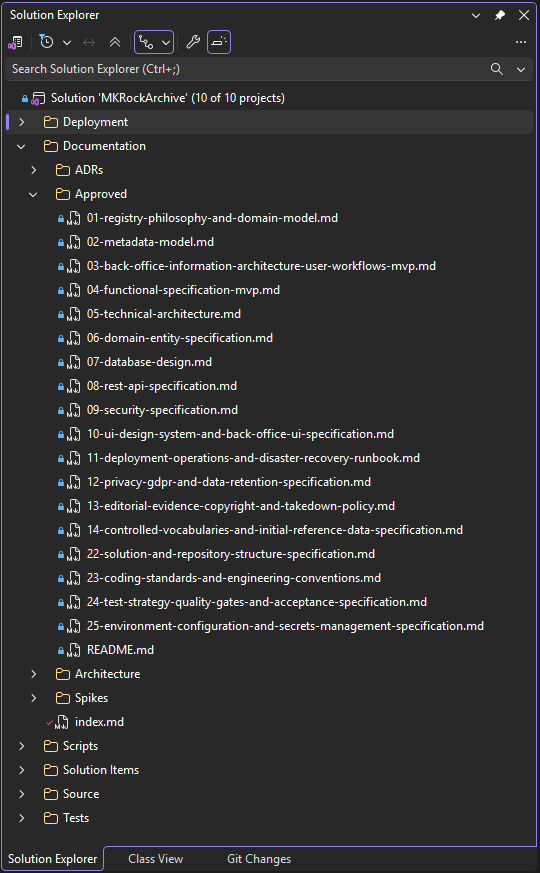Click the Tests folder icon
Image resolution: width=540 pixels, height=873 pixels.
pyautogui.click(x=51, y=817)
